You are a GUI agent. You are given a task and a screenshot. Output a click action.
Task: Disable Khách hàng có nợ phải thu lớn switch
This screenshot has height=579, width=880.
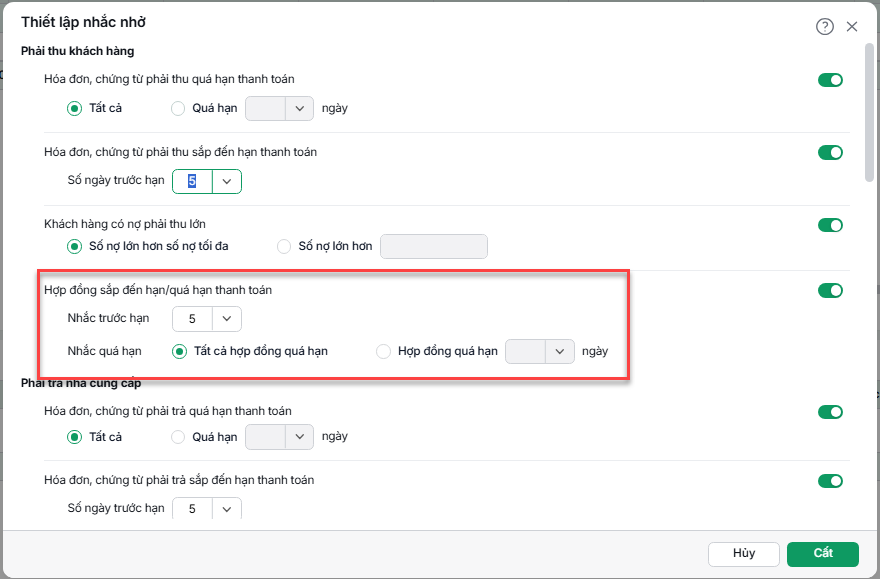(x=830, y=226)
